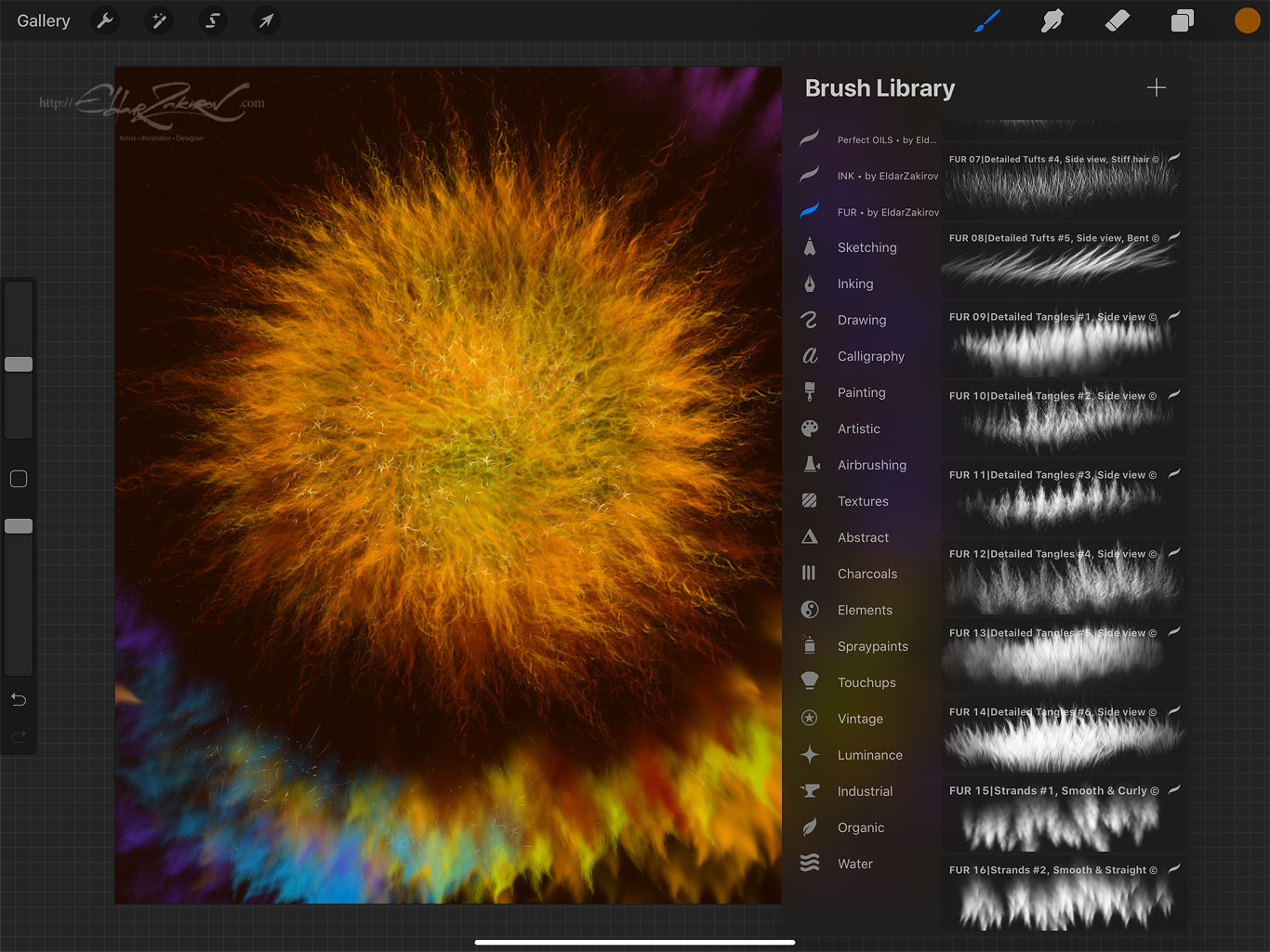Viewport: 1270px width, 952px height.
Task: Select the Smudge tool
Action: (x=1052, y=20)
